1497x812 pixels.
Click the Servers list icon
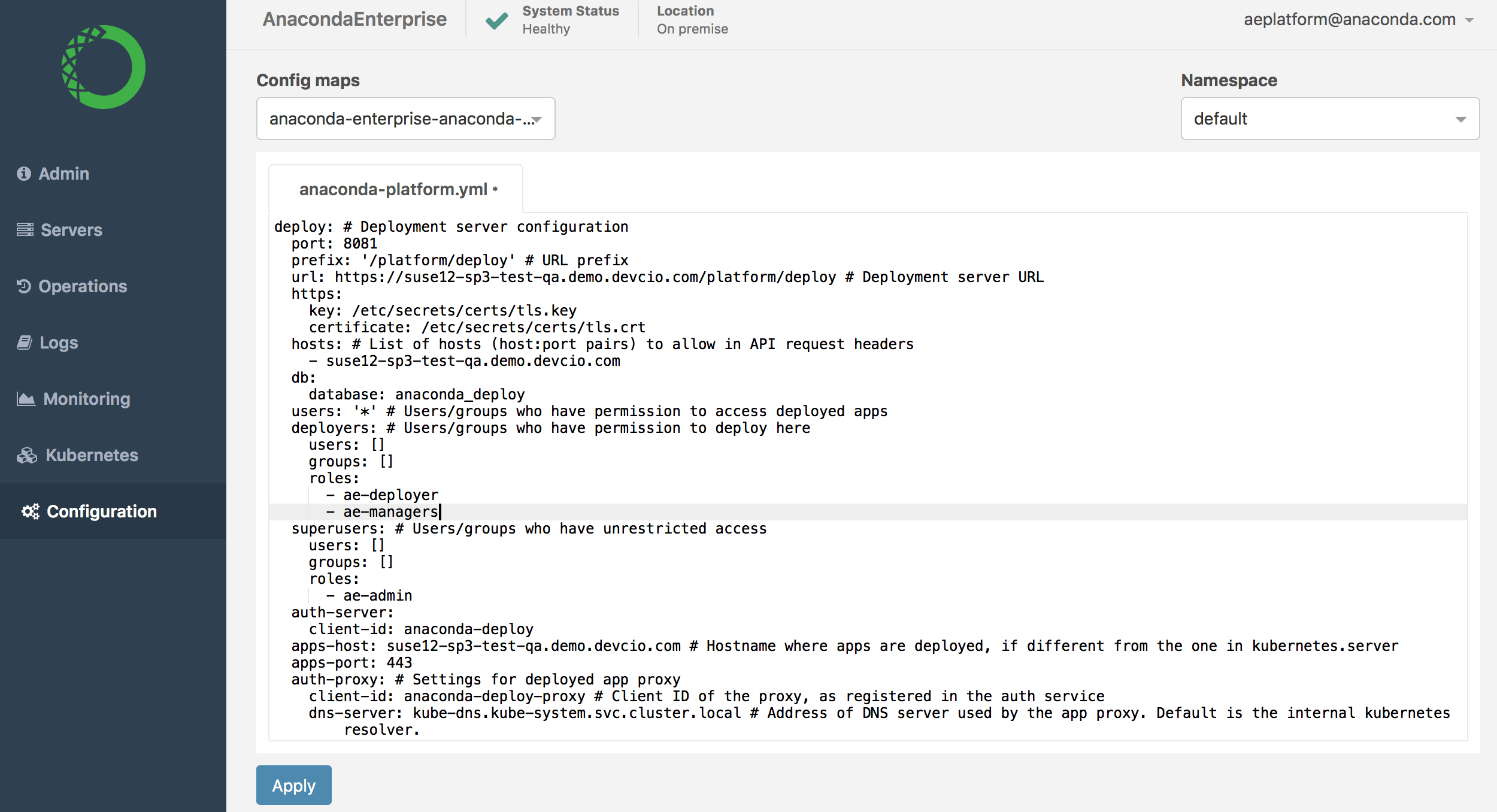click(x=25, y=230)
